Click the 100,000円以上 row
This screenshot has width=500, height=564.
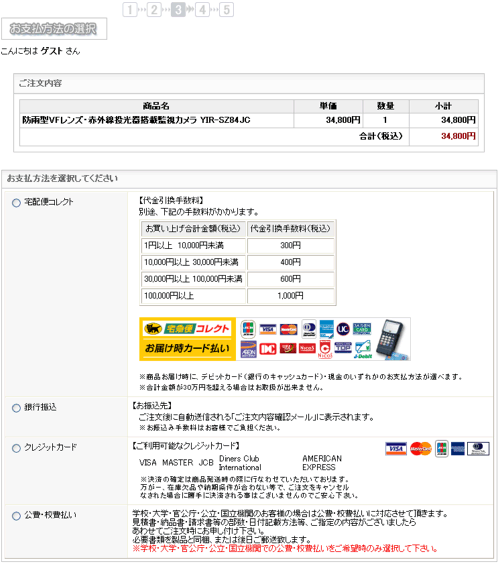[x=238, y=296]
